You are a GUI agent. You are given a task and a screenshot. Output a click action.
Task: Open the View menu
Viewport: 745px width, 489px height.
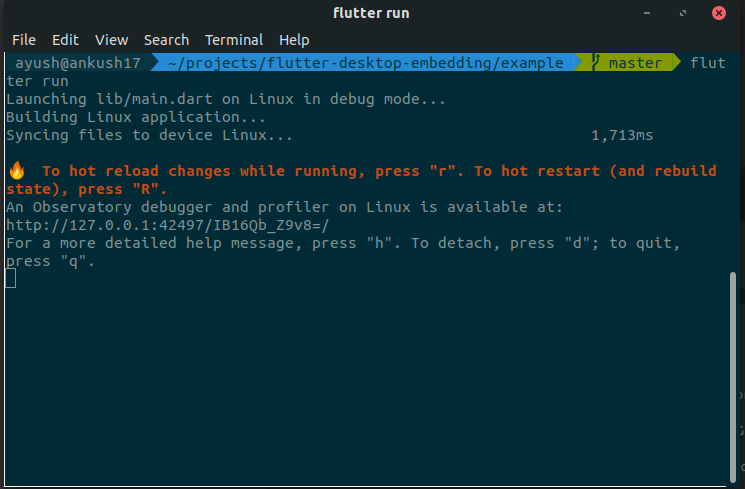[111, 40]
